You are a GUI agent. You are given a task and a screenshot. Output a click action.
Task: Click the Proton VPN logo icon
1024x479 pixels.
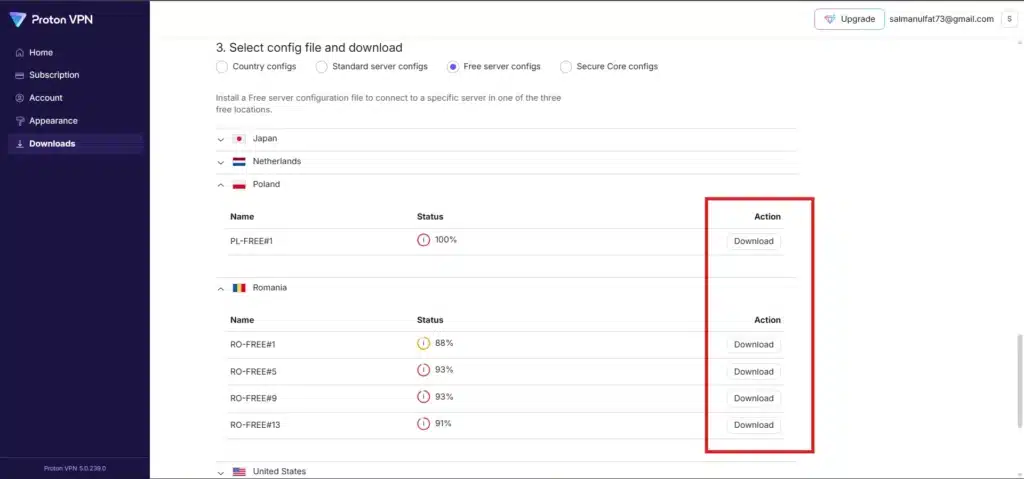pos(18,20)
